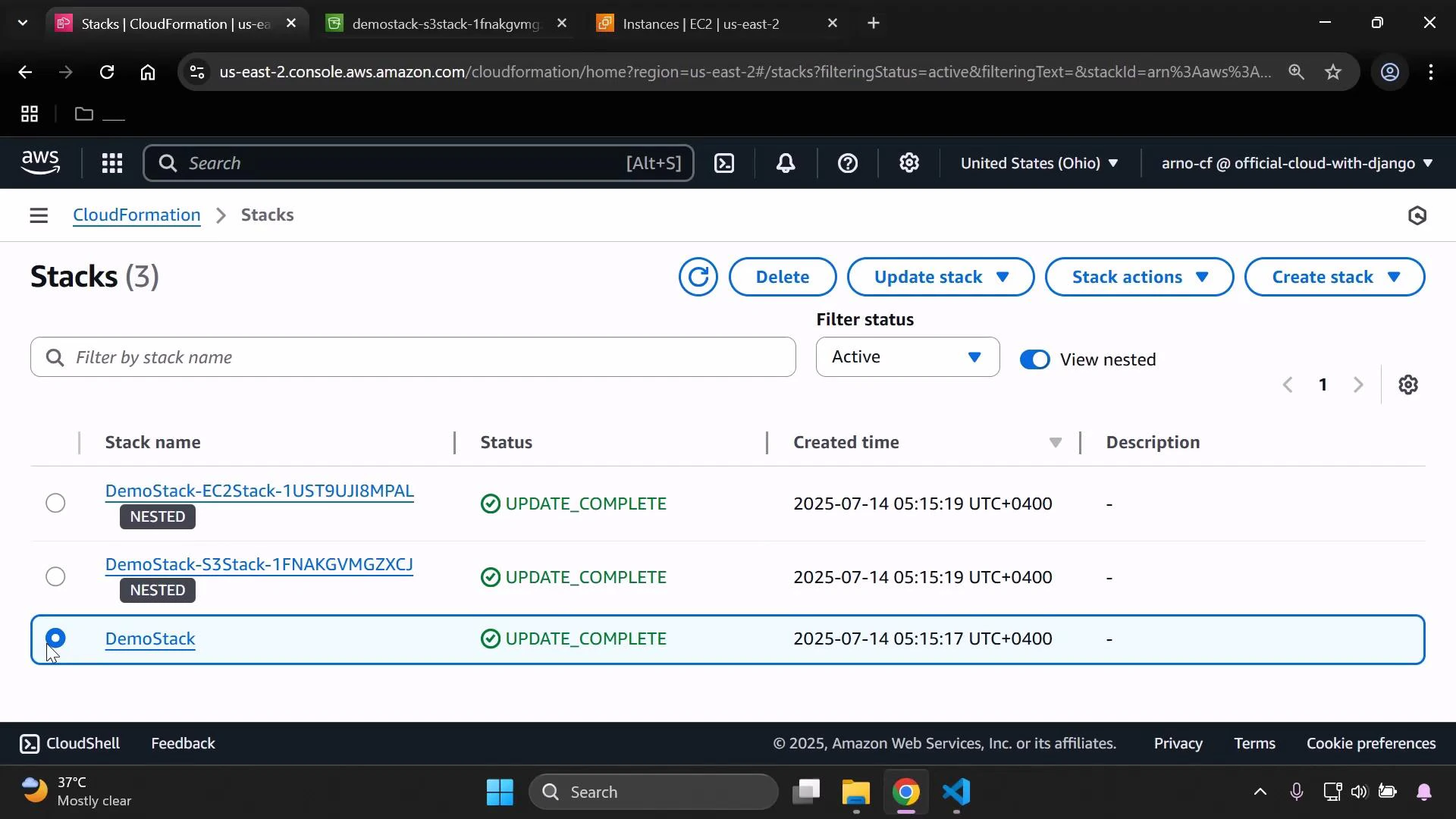Select the DemoStack-S3Stack row checkbox

(55, 576)
